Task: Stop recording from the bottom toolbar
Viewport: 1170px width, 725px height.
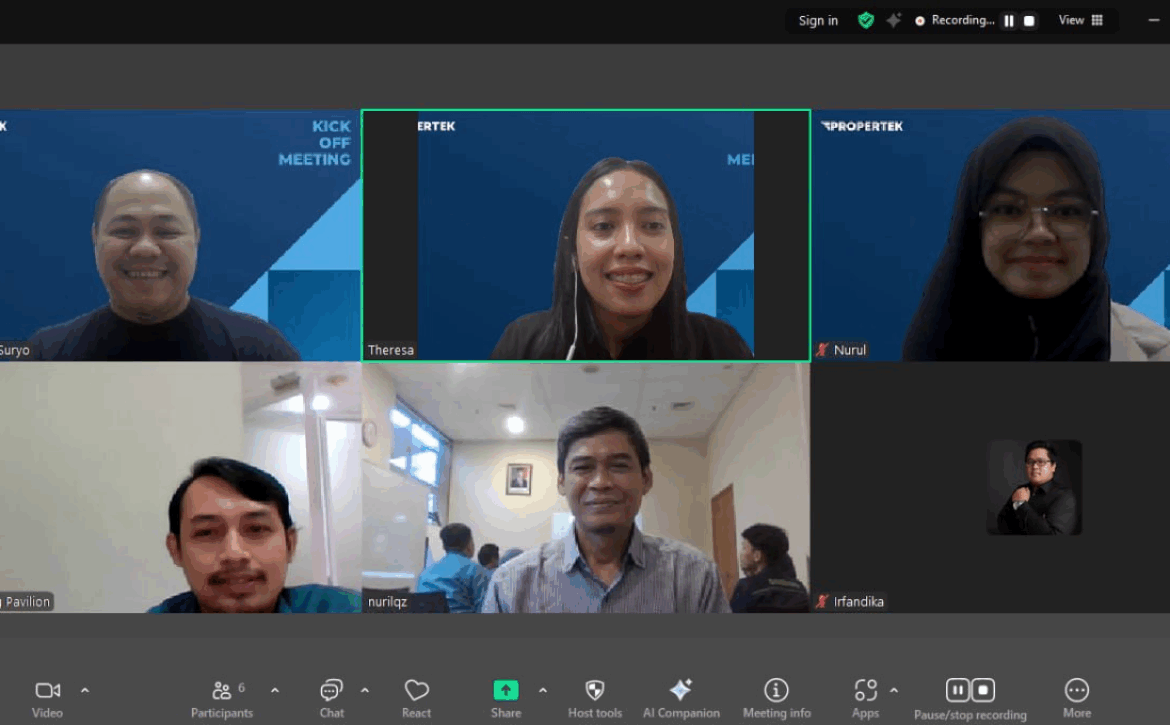Action: click(x=984, y=690)
